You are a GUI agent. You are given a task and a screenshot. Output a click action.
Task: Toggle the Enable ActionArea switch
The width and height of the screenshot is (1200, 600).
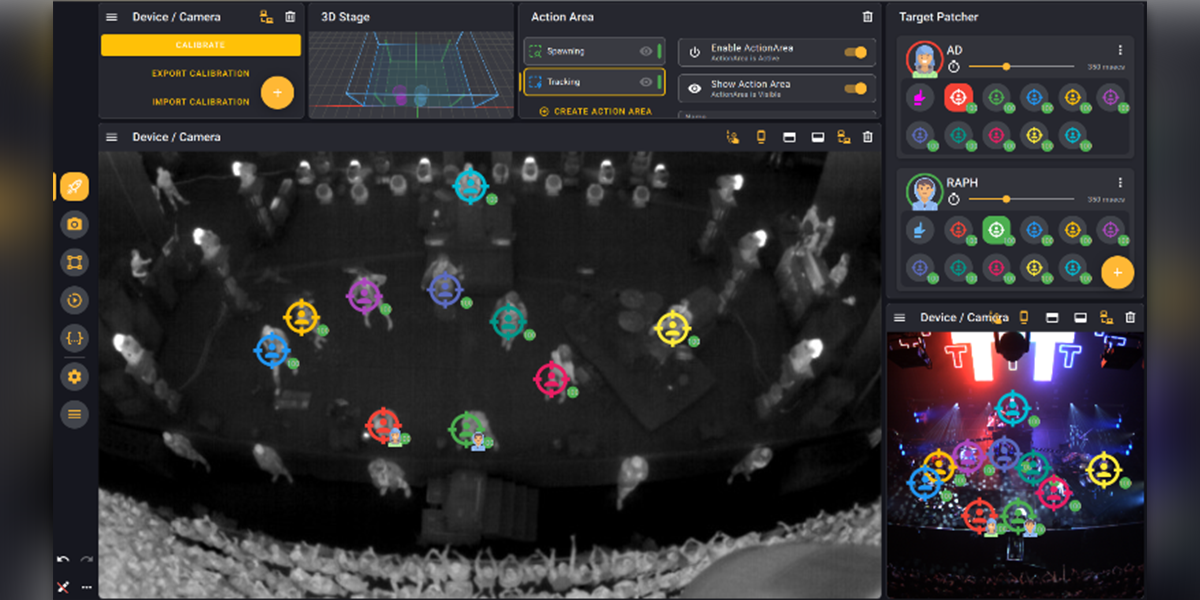(x=855, y=52)
